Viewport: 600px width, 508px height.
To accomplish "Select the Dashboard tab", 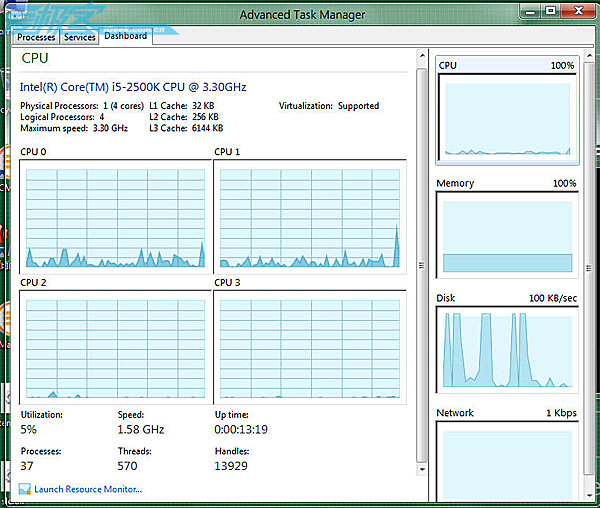I will 125,36.
